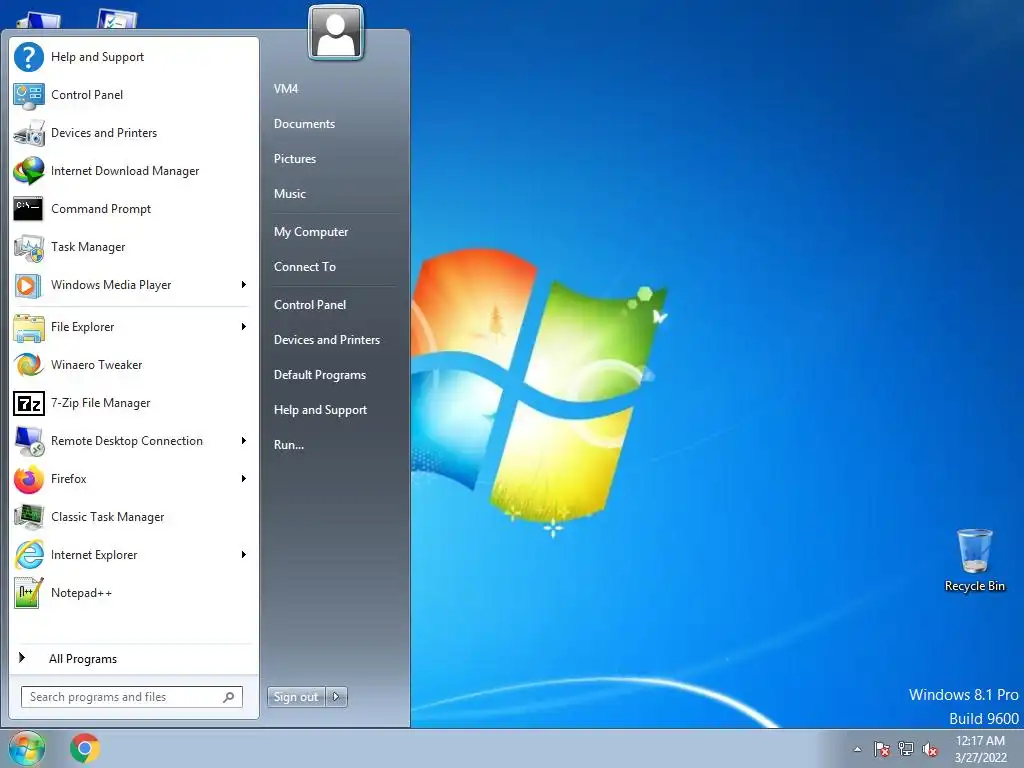This screenshot has height=768, width=1024.
Task: Focus the Search programs and files box
Action: coord(132,697)
